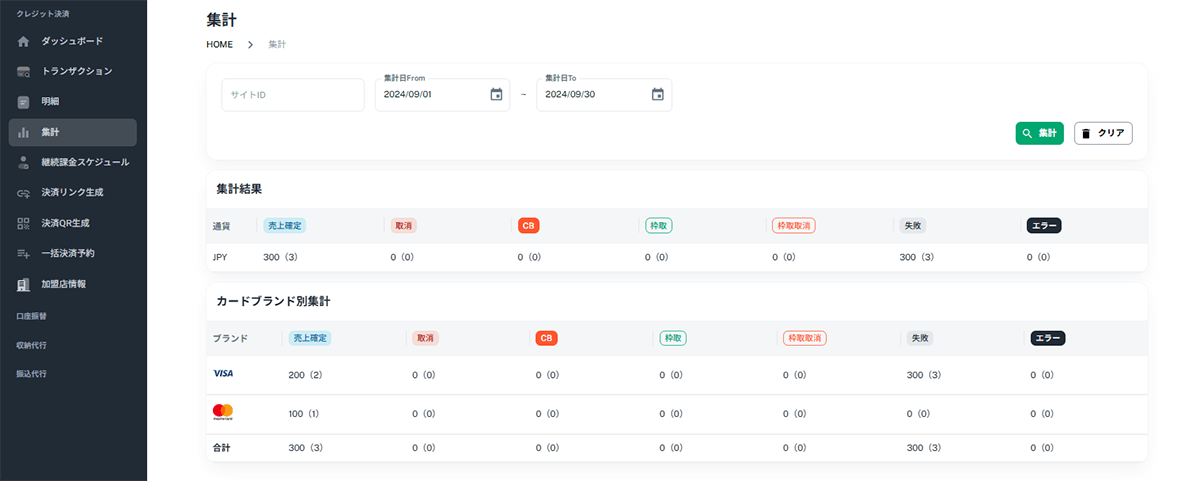Open the トランザクション menu item
Image resolution: width=1200 pixels, height=481 pixels.
coord(76,72)
